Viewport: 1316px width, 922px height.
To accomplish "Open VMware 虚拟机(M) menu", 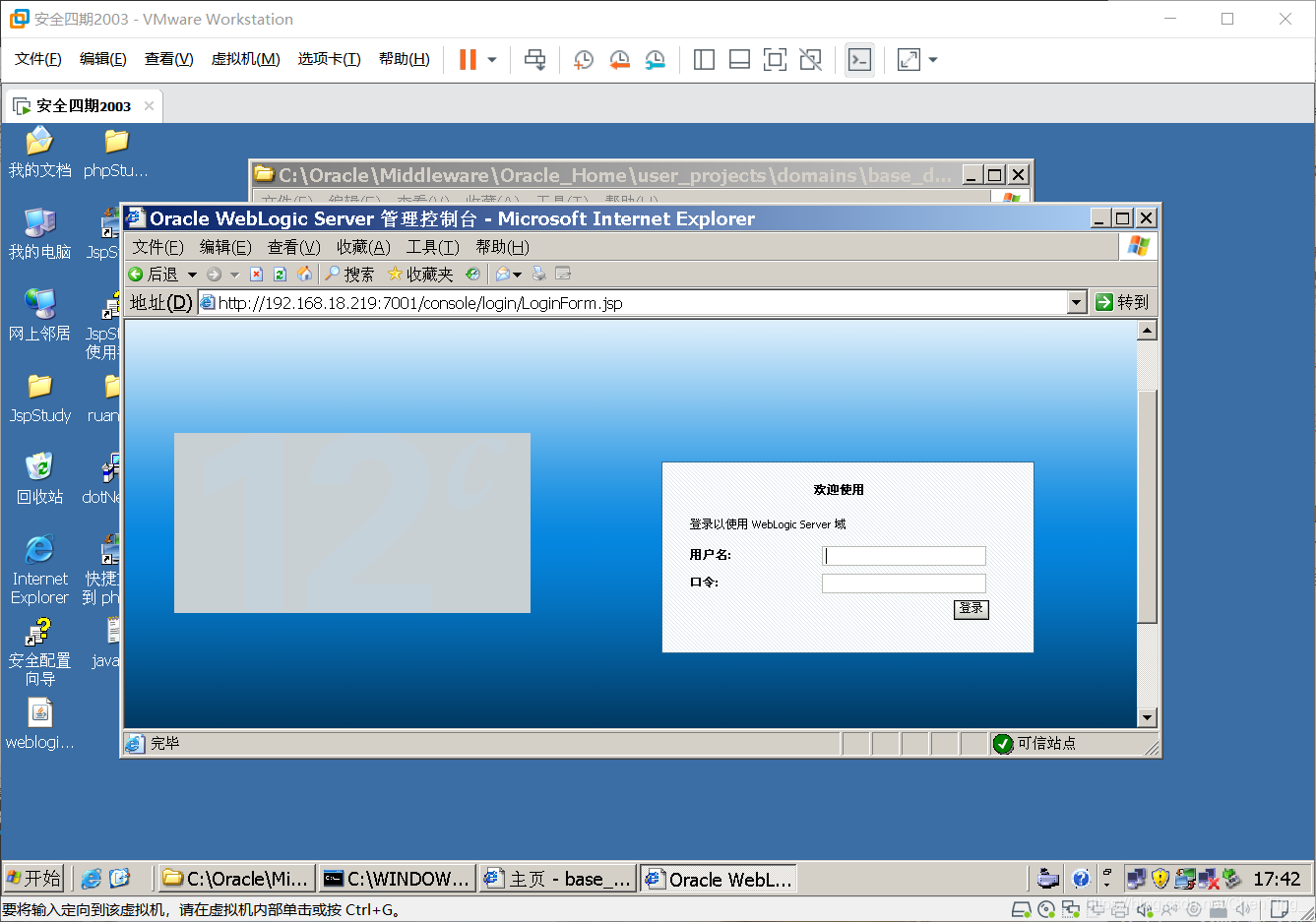I will (246, 59).
